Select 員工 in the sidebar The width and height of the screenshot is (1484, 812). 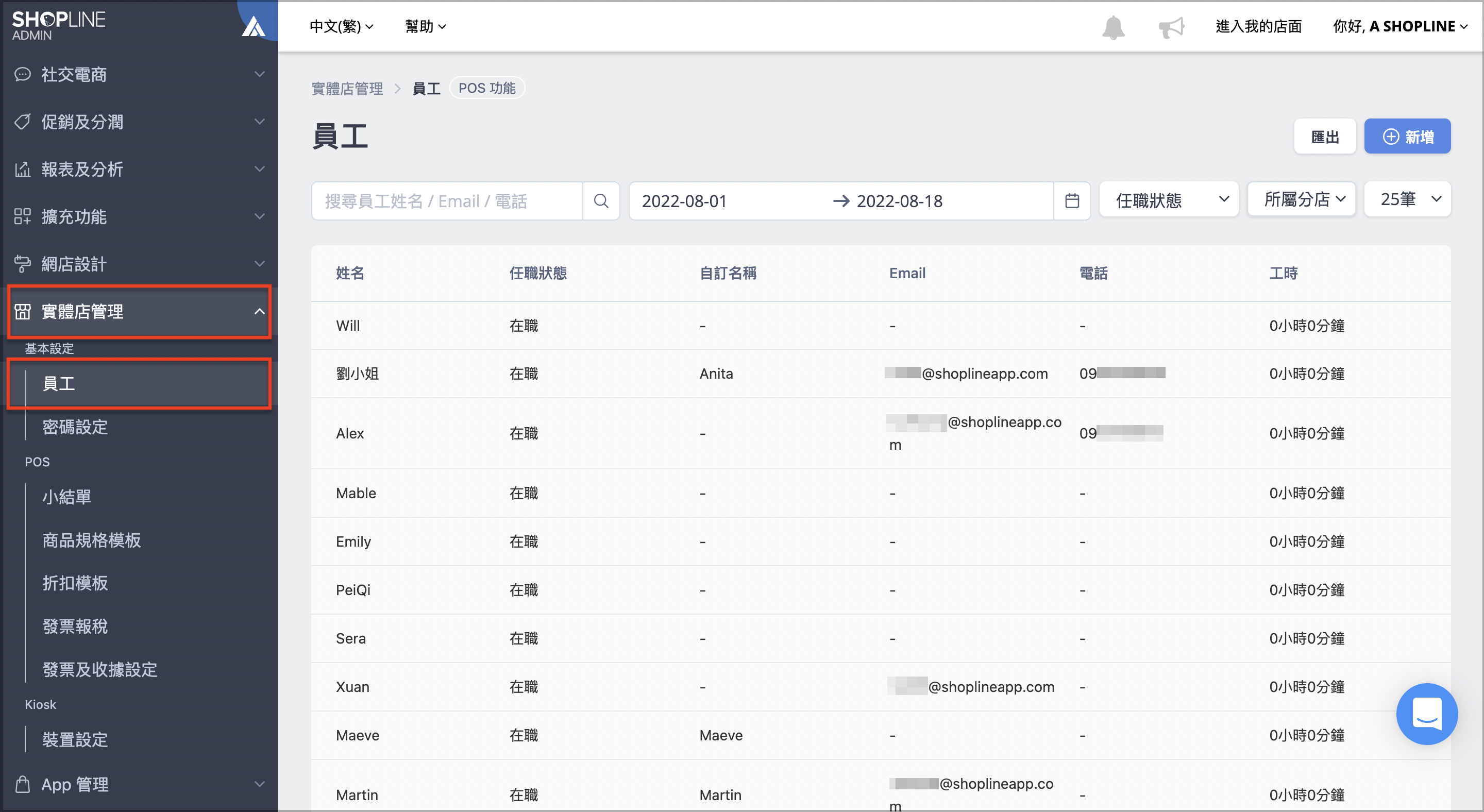click(x=140, y=383)
